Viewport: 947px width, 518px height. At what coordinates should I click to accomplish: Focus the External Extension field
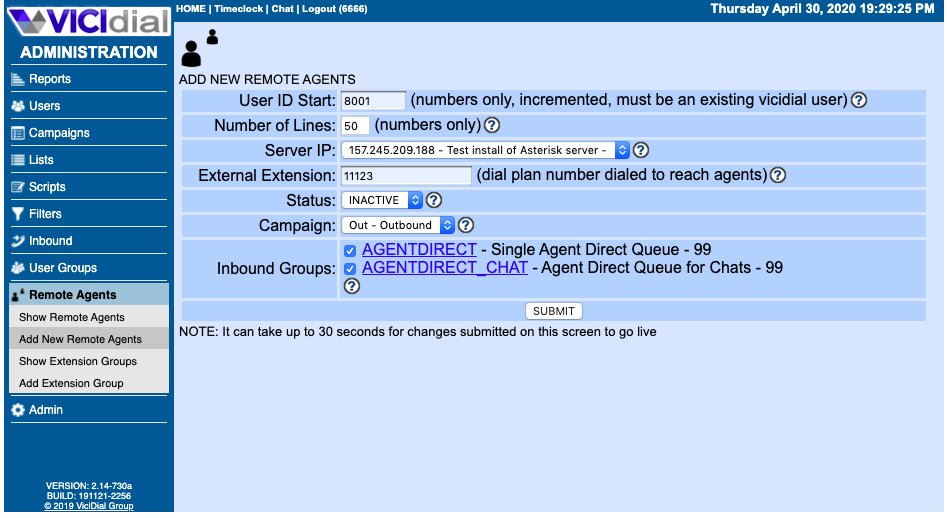406,176
